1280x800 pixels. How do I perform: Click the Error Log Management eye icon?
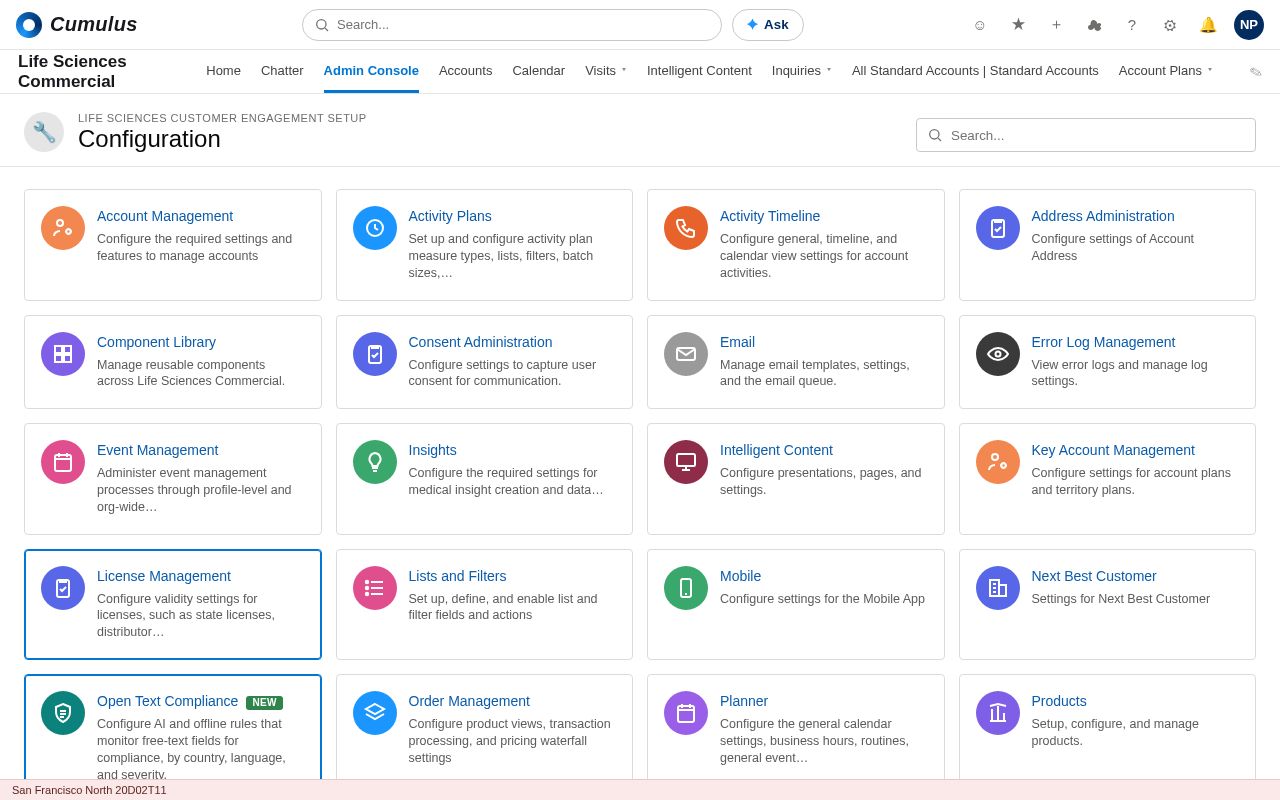click(x=998, y=354)
